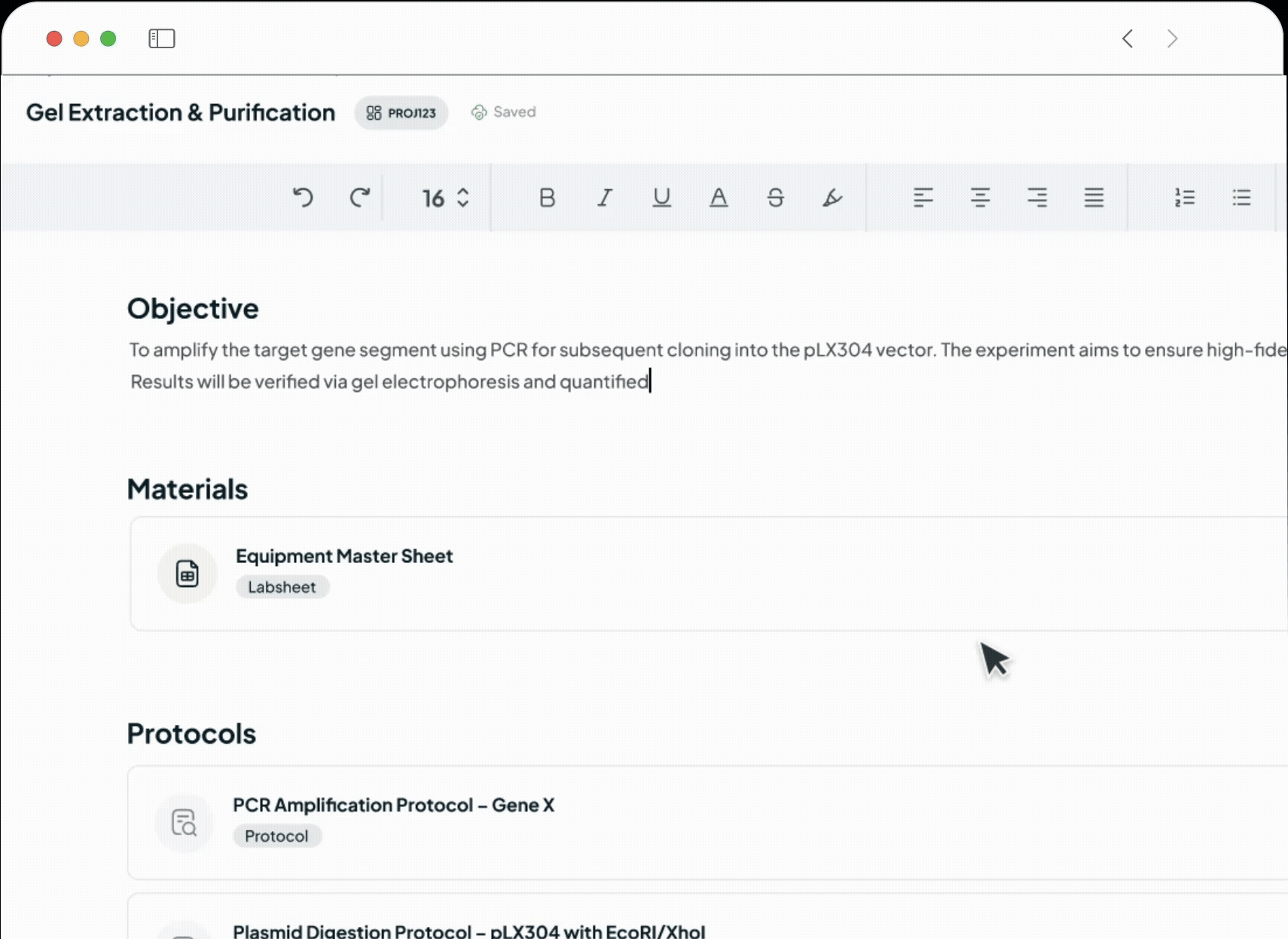Viewport: 1288px width, 939px height.
Task: Open the PROJ123 project tag
Action: point(401,113)
